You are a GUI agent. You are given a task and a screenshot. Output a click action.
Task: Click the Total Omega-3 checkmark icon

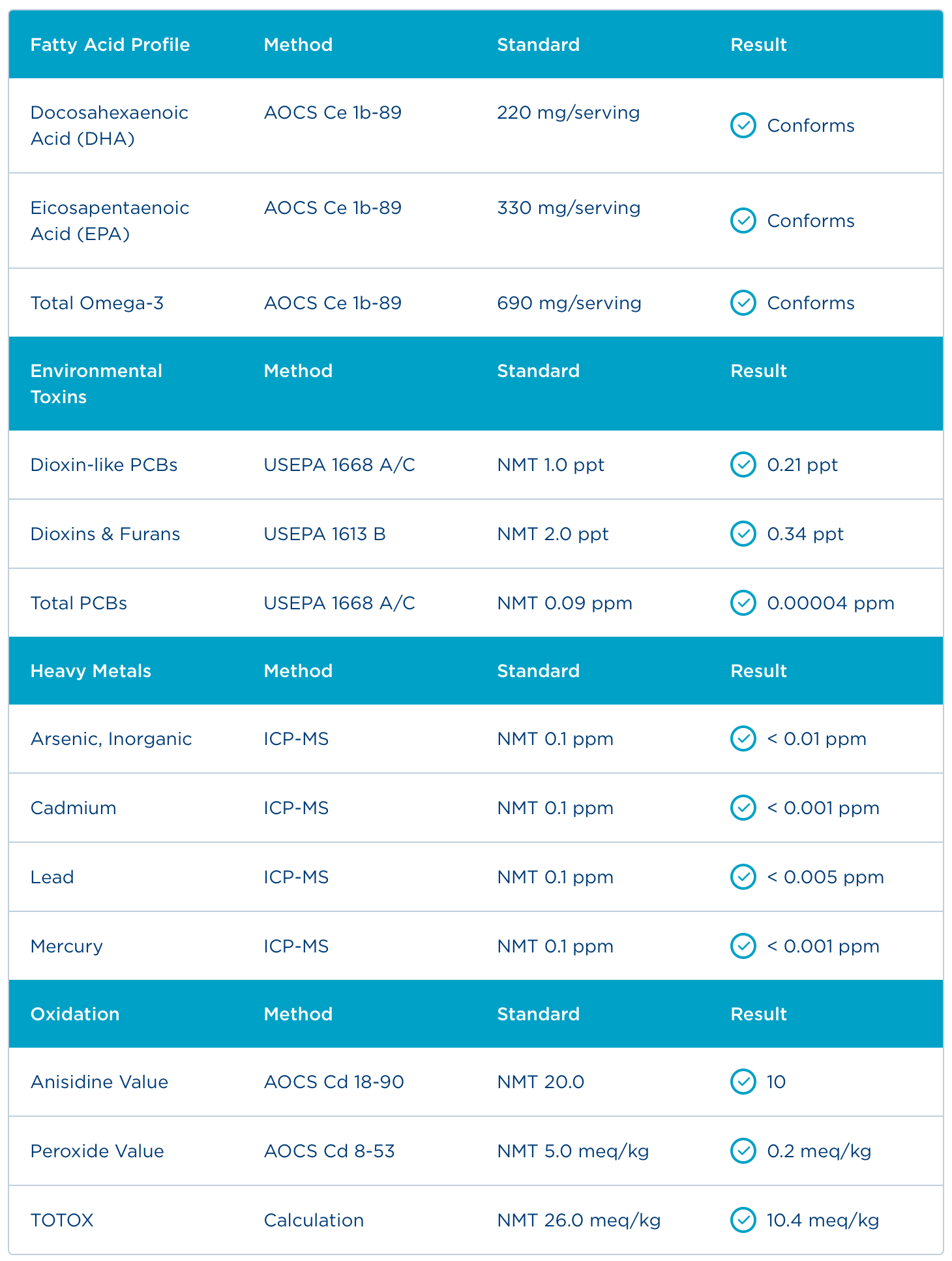click(743, 303)
